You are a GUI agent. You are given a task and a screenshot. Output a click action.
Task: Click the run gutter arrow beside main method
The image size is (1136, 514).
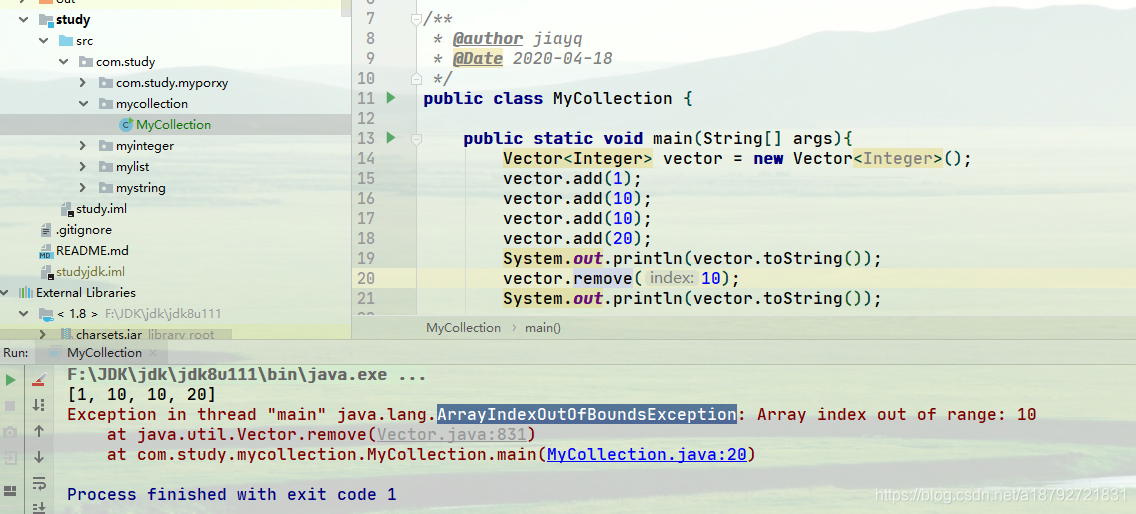click(391, 137)
